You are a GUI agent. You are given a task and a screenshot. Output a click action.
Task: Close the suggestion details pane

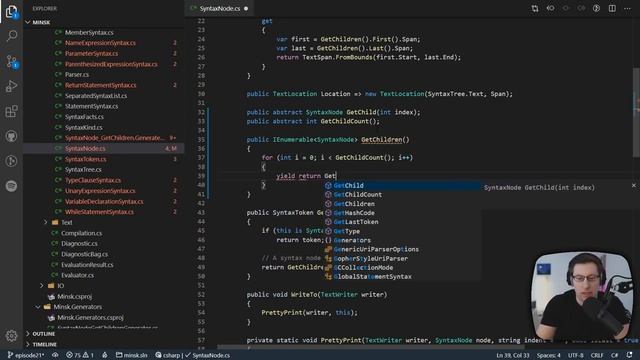click(633, 185)
